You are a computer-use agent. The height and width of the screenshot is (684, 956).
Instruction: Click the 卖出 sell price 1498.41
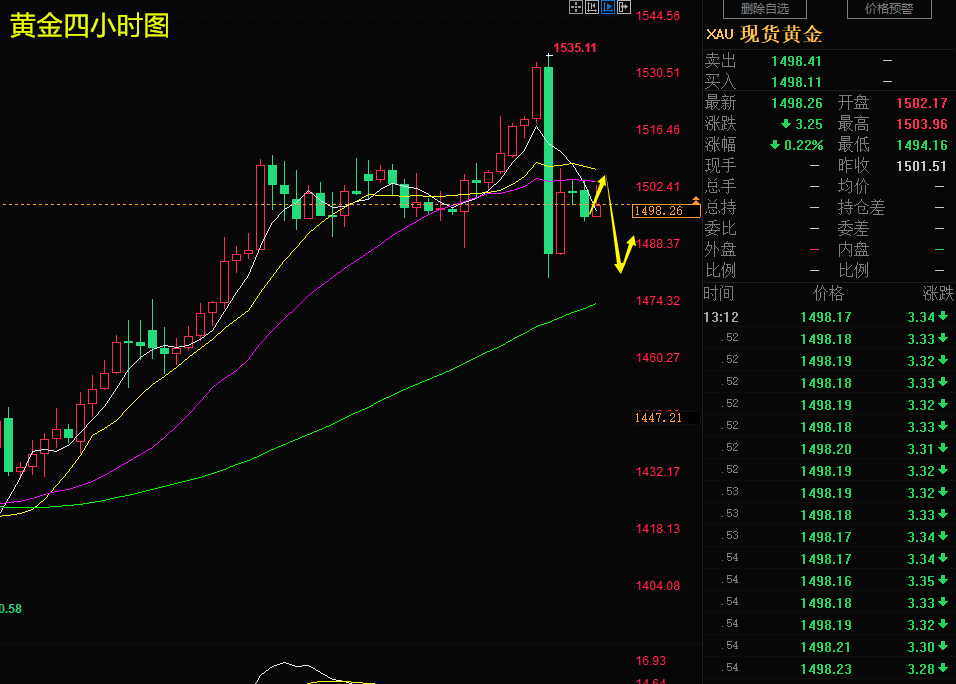tap(796, 61)
